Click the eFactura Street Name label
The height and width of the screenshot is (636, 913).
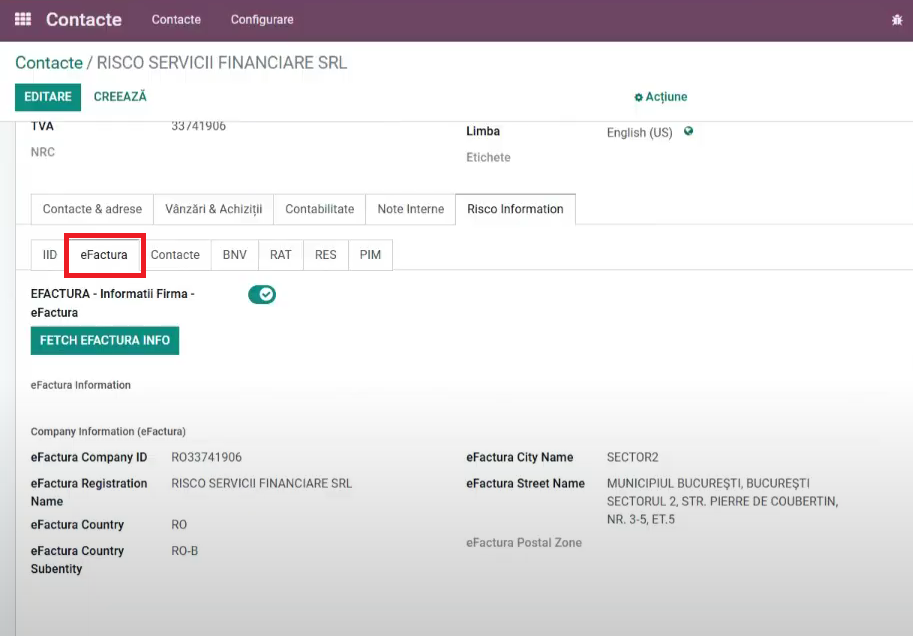tap(525, 484)
